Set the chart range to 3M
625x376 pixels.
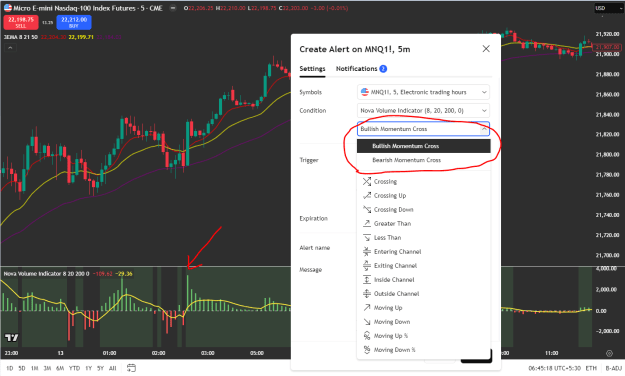click(47, 368)
